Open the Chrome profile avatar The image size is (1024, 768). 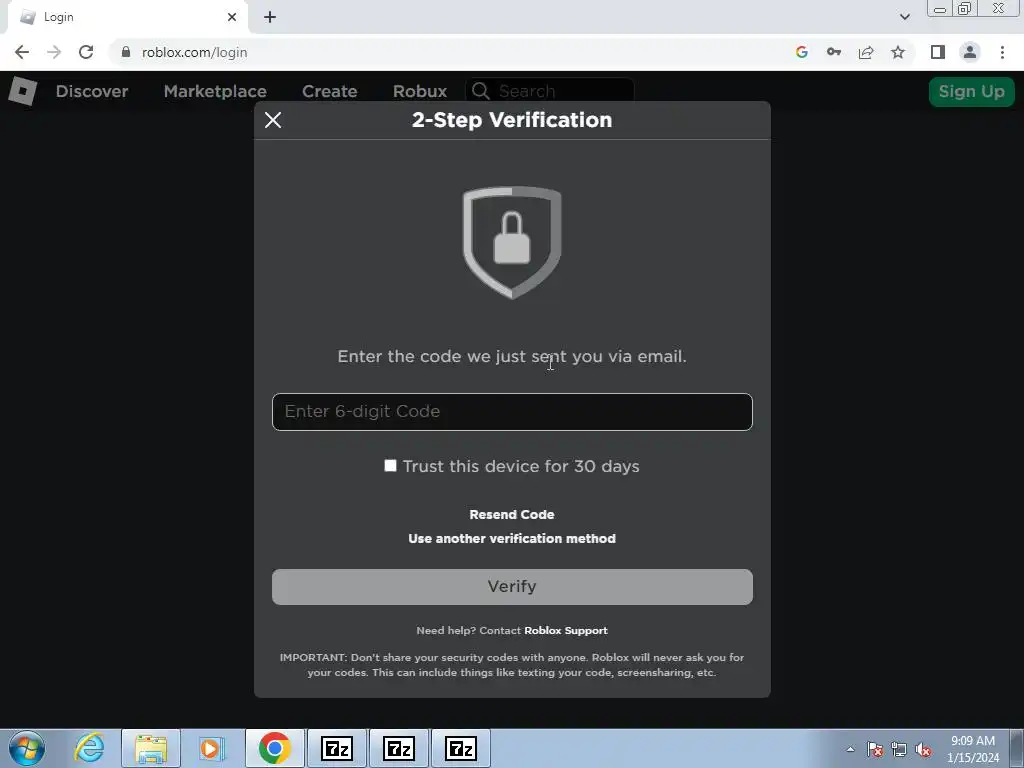970,52
